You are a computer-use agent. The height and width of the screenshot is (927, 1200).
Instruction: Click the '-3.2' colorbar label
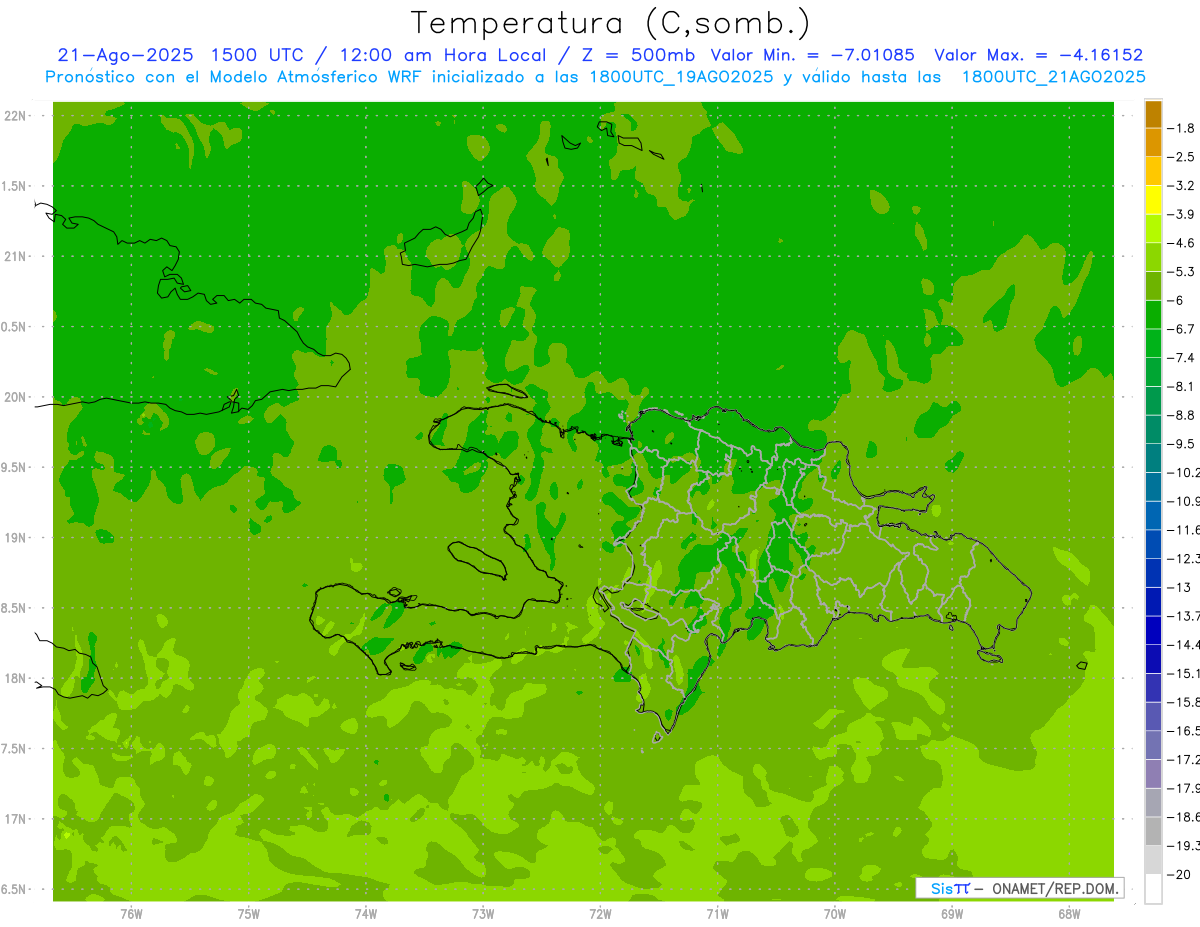click(x=1181, y=186)
